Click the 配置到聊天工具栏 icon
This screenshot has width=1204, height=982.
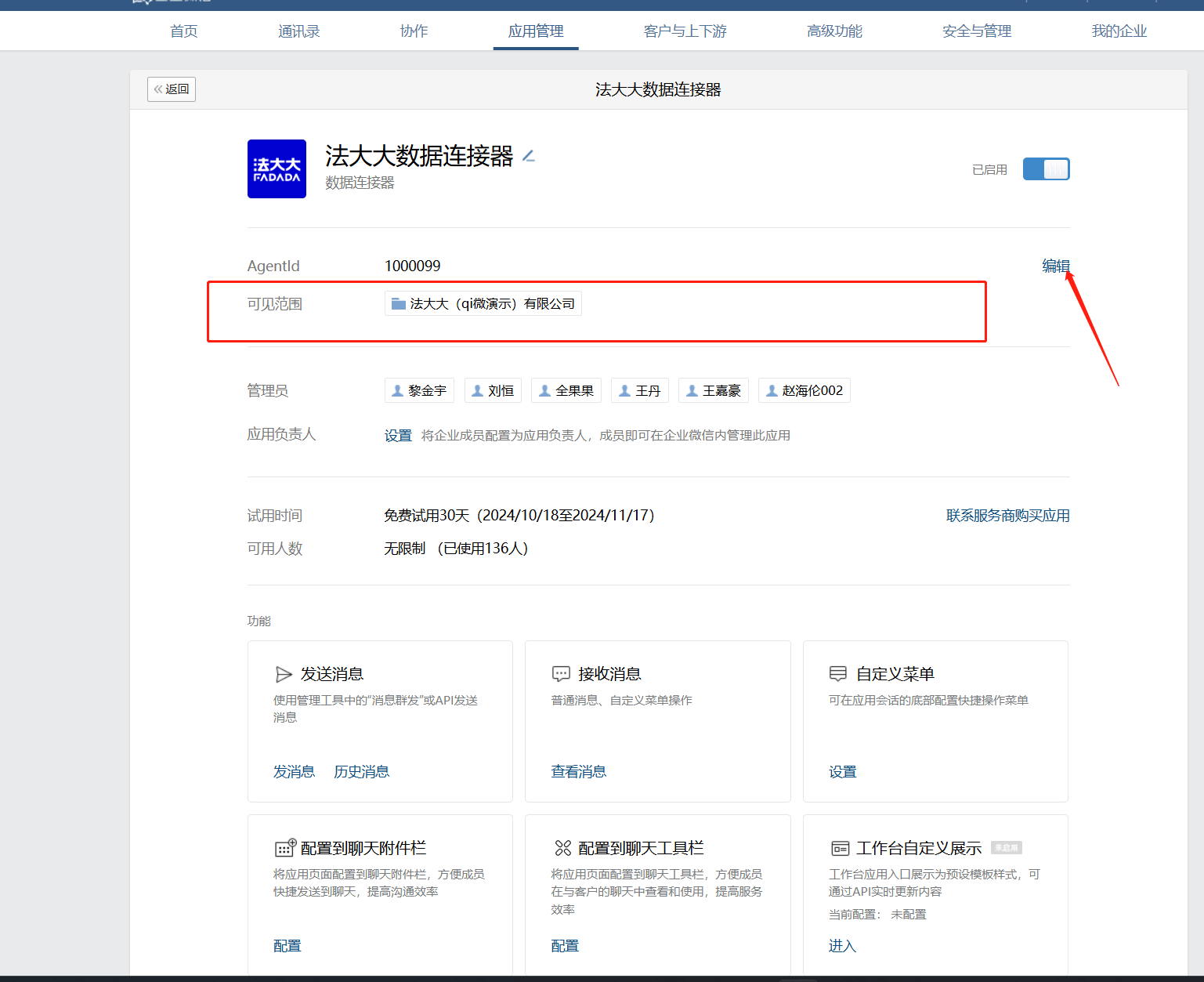[x=562, y=848]
